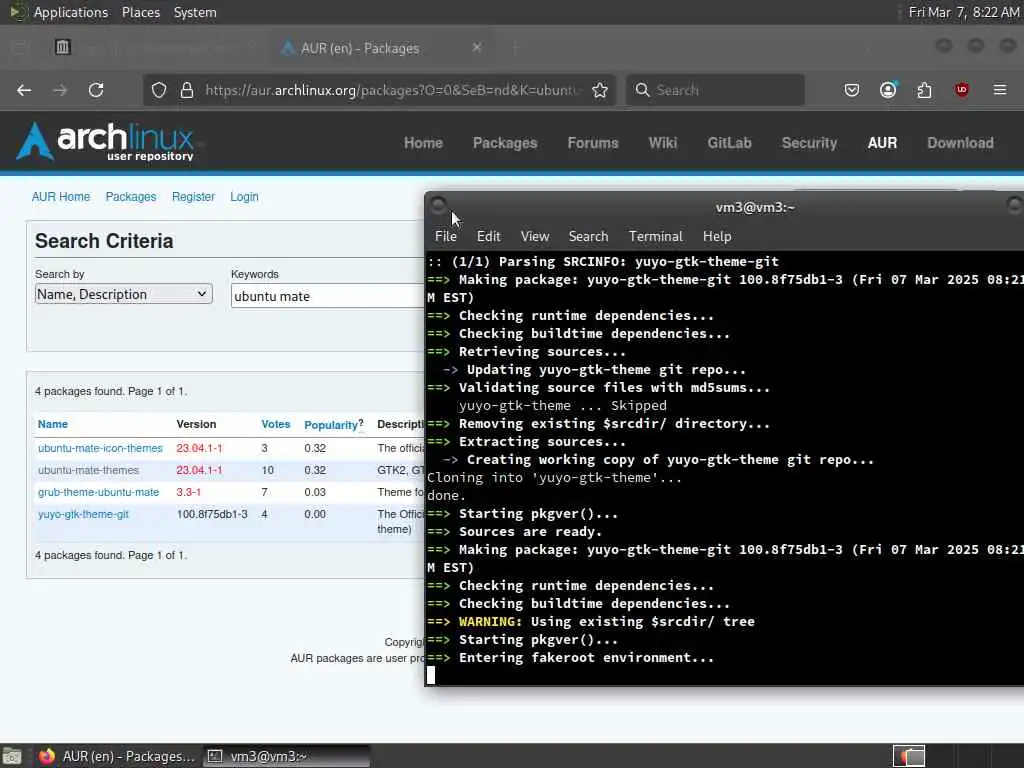Screen dimensions: 1024x768
Task: Click Login link
Action: (x=244, y=197)
